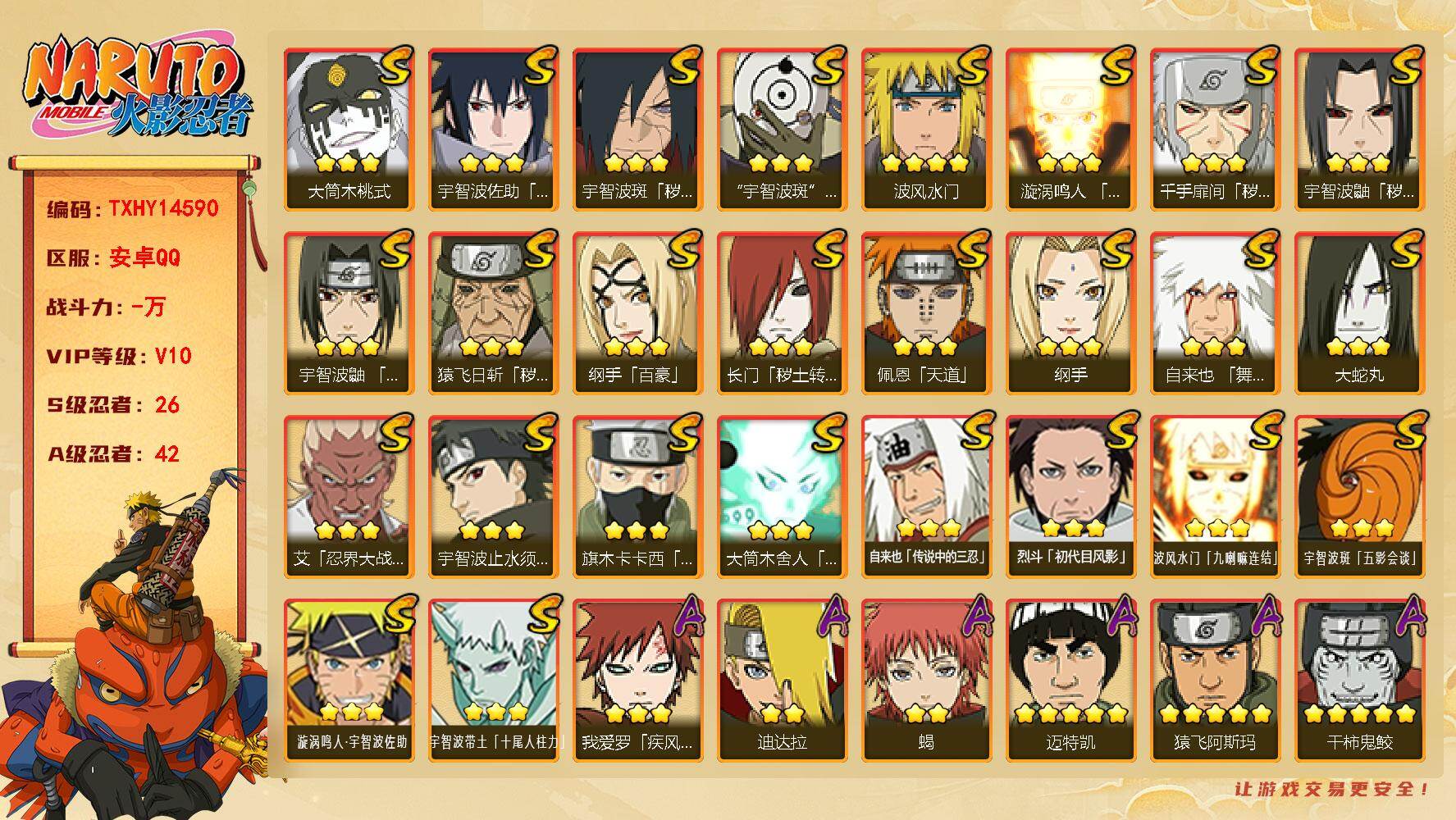
Task: Select the 宇智波斑「五影会谈」 card
Action: [1359, 497]
